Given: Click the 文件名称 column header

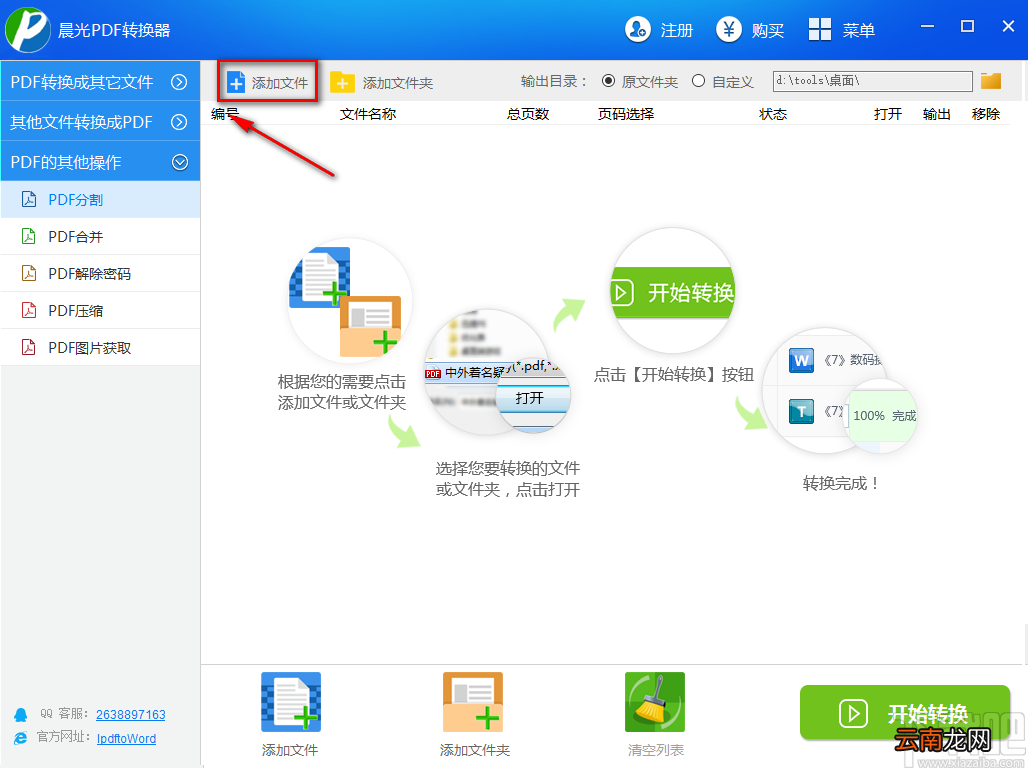Looking at the screenshot, I should coord(368,114).
